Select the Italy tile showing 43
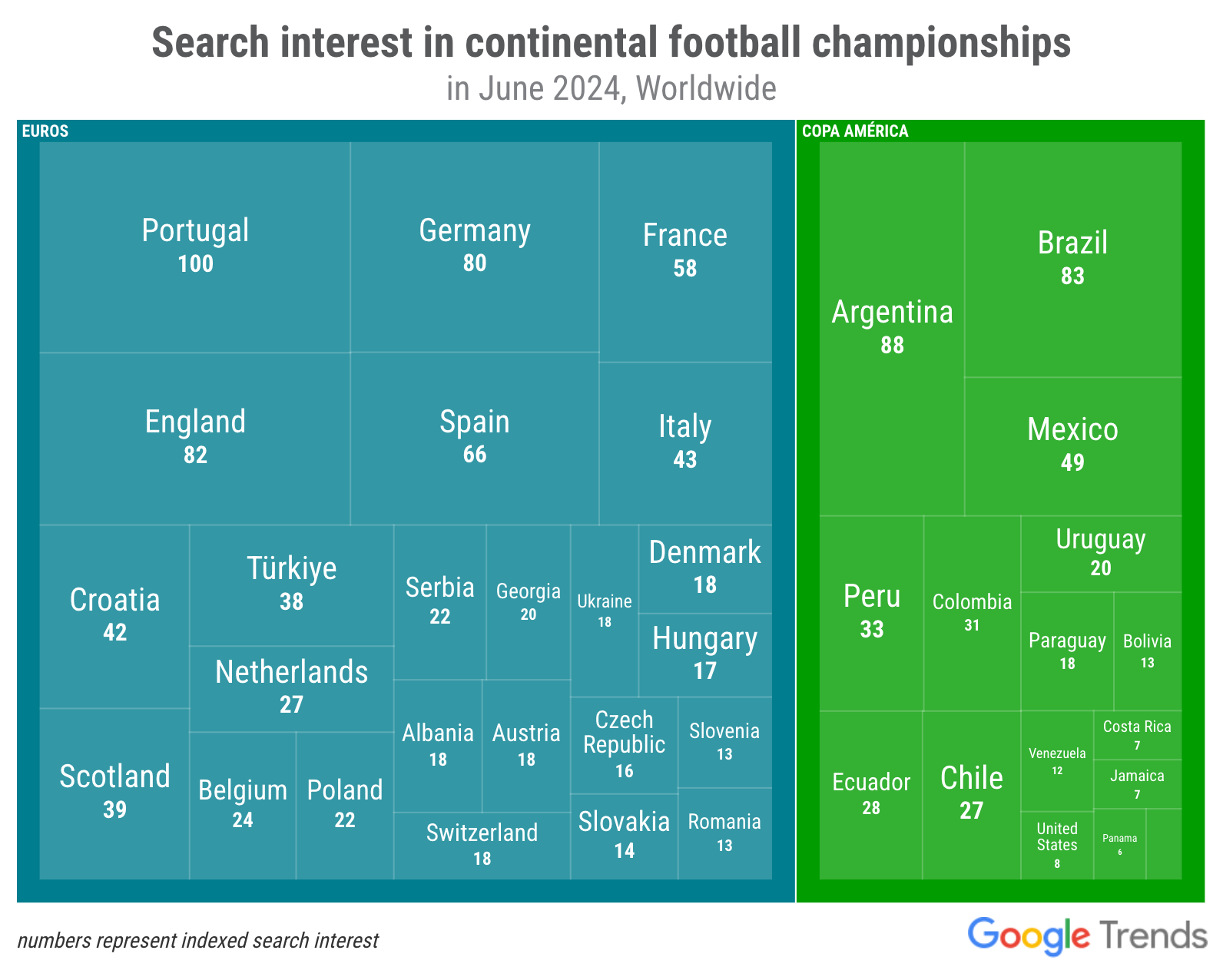This screenshot has height=980, width=1223. point(685,443)
